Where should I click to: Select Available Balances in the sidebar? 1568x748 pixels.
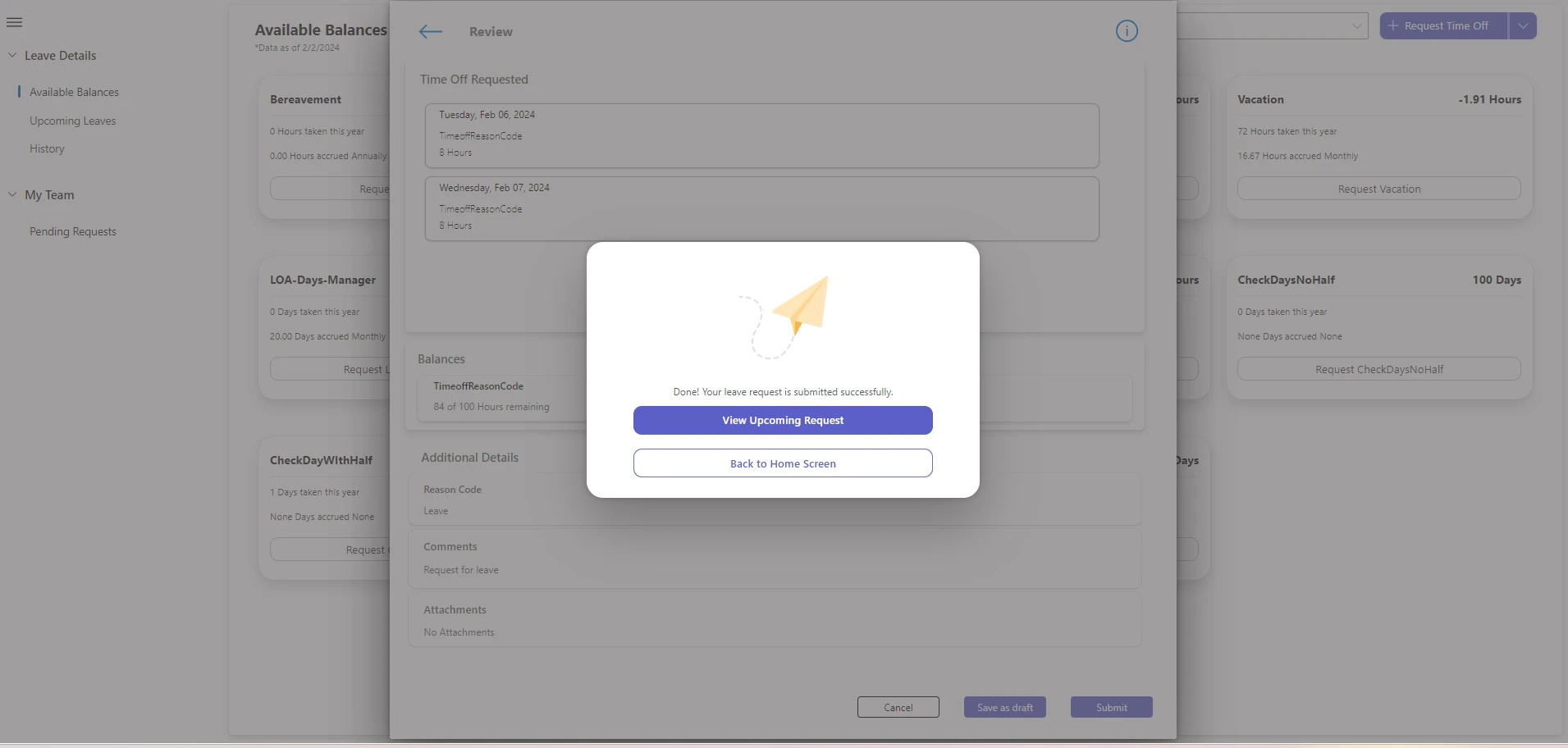click(x=74, y=91)
